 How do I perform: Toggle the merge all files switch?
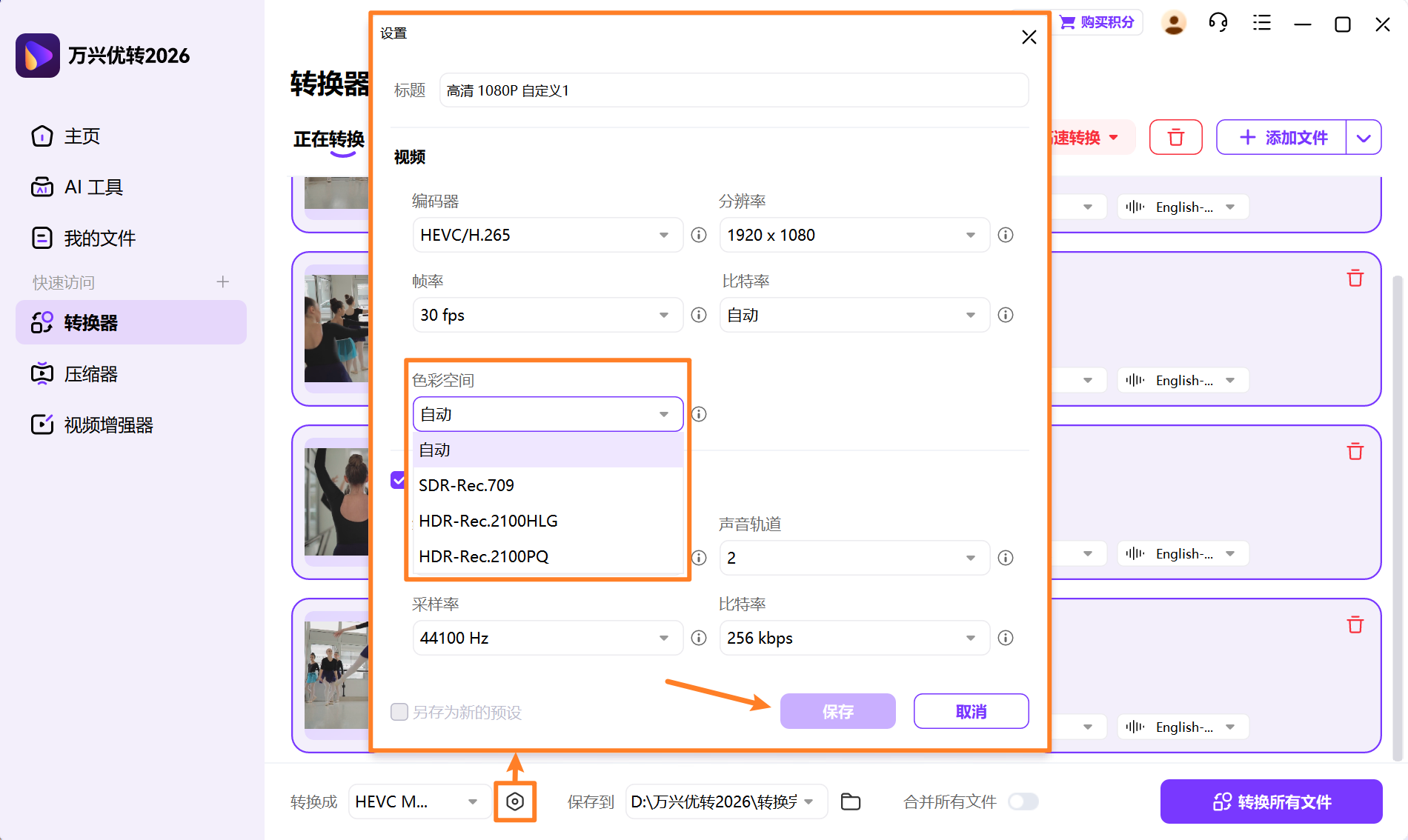click(1023, 801)
